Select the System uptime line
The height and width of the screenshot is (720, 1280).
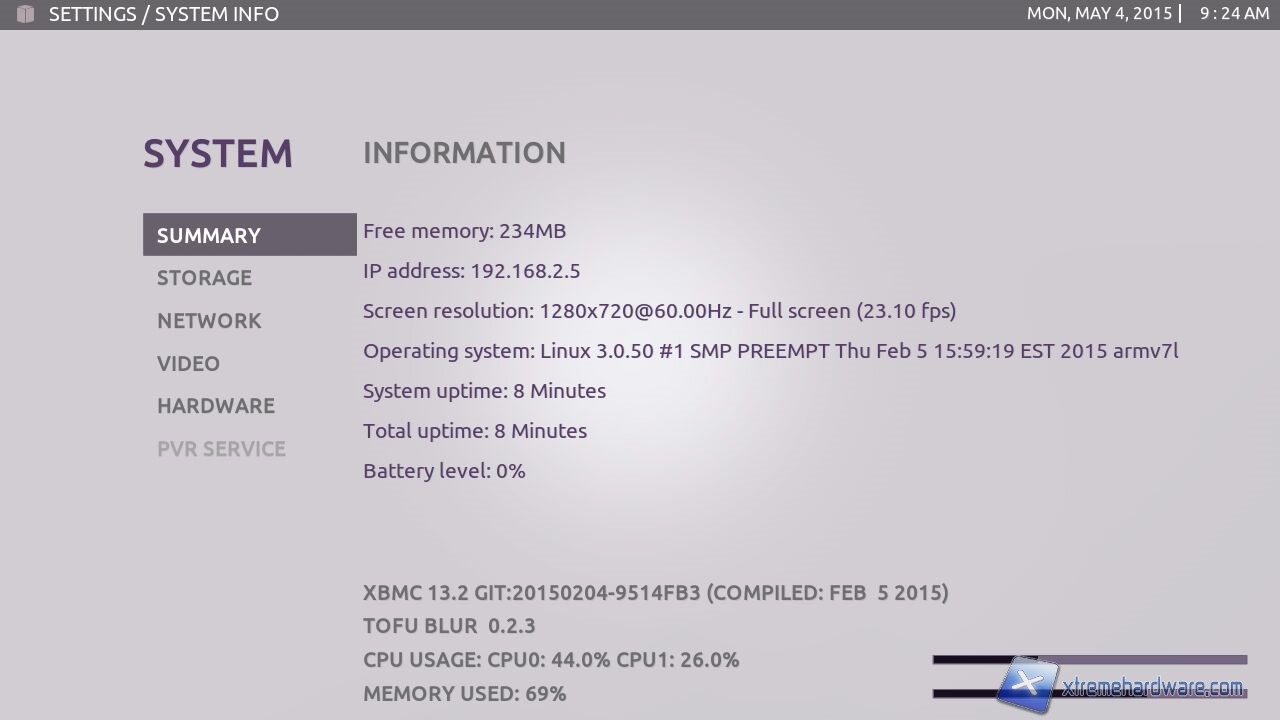click(x=484, y=391)
